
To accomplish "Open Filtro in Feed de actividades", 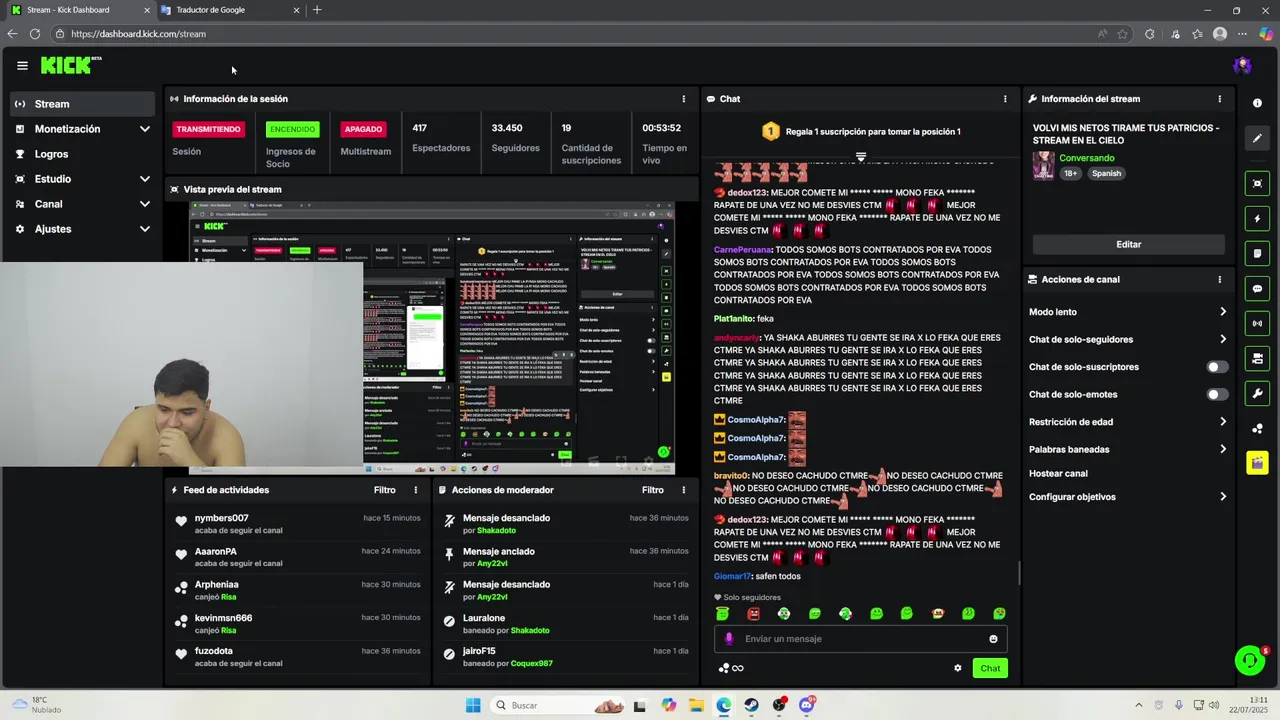I will (x=385, y=490).
